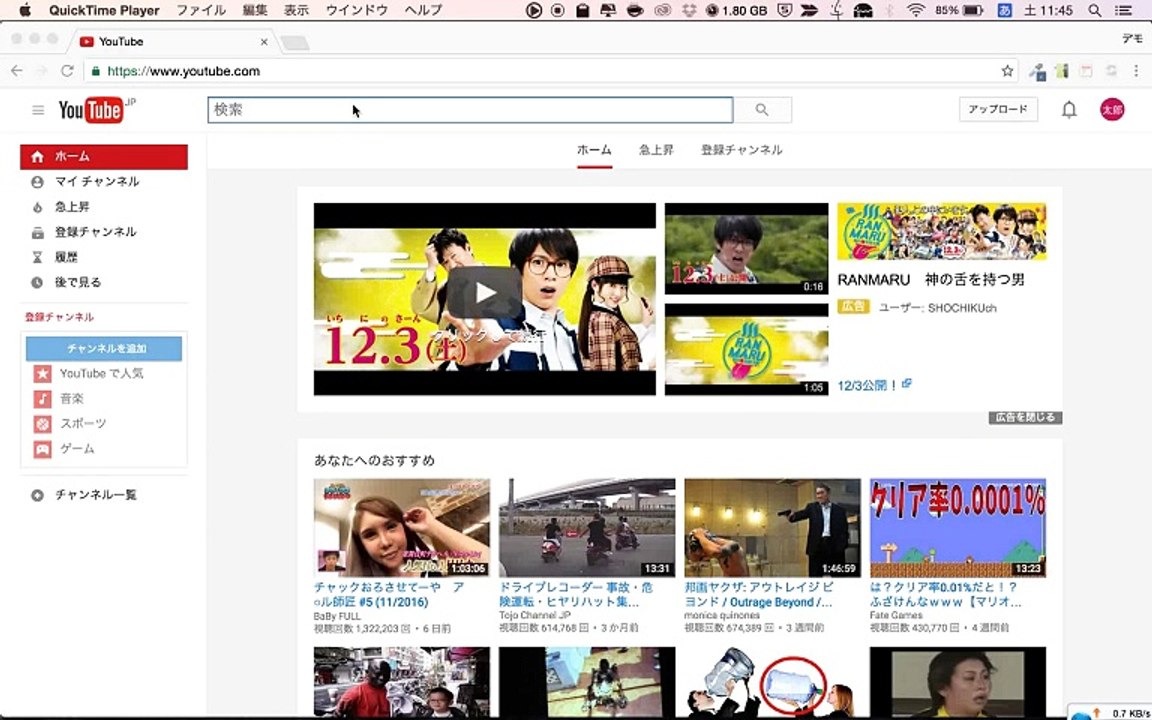Open the notifications bell

coord(1069,109)
